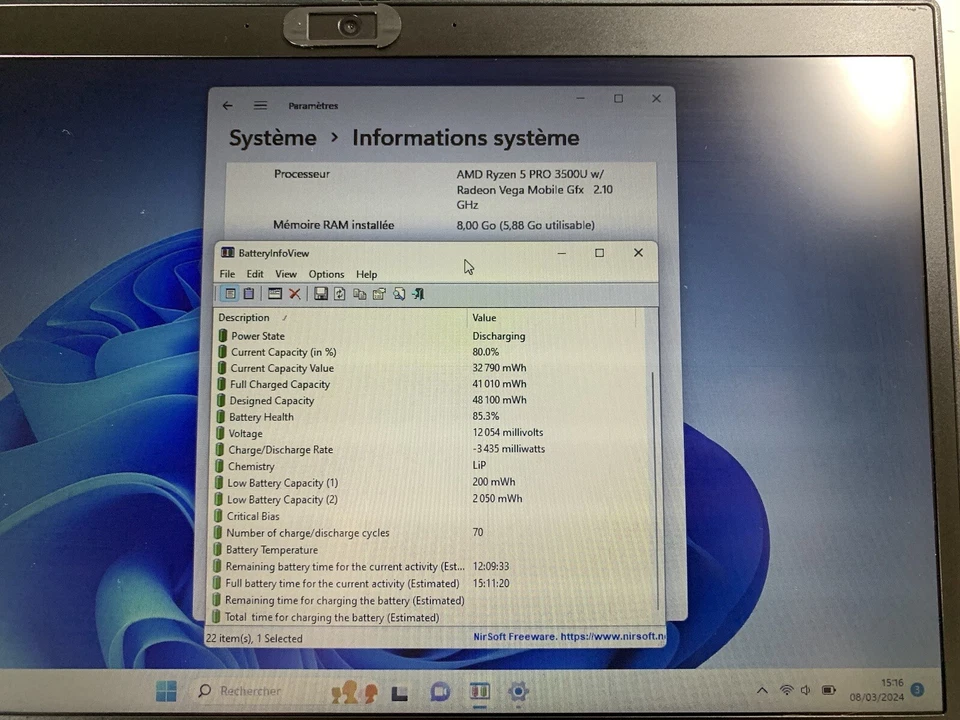Open the clock showing 15:16
This screenshot has height=720, width=960.
[x=876, y=690]
